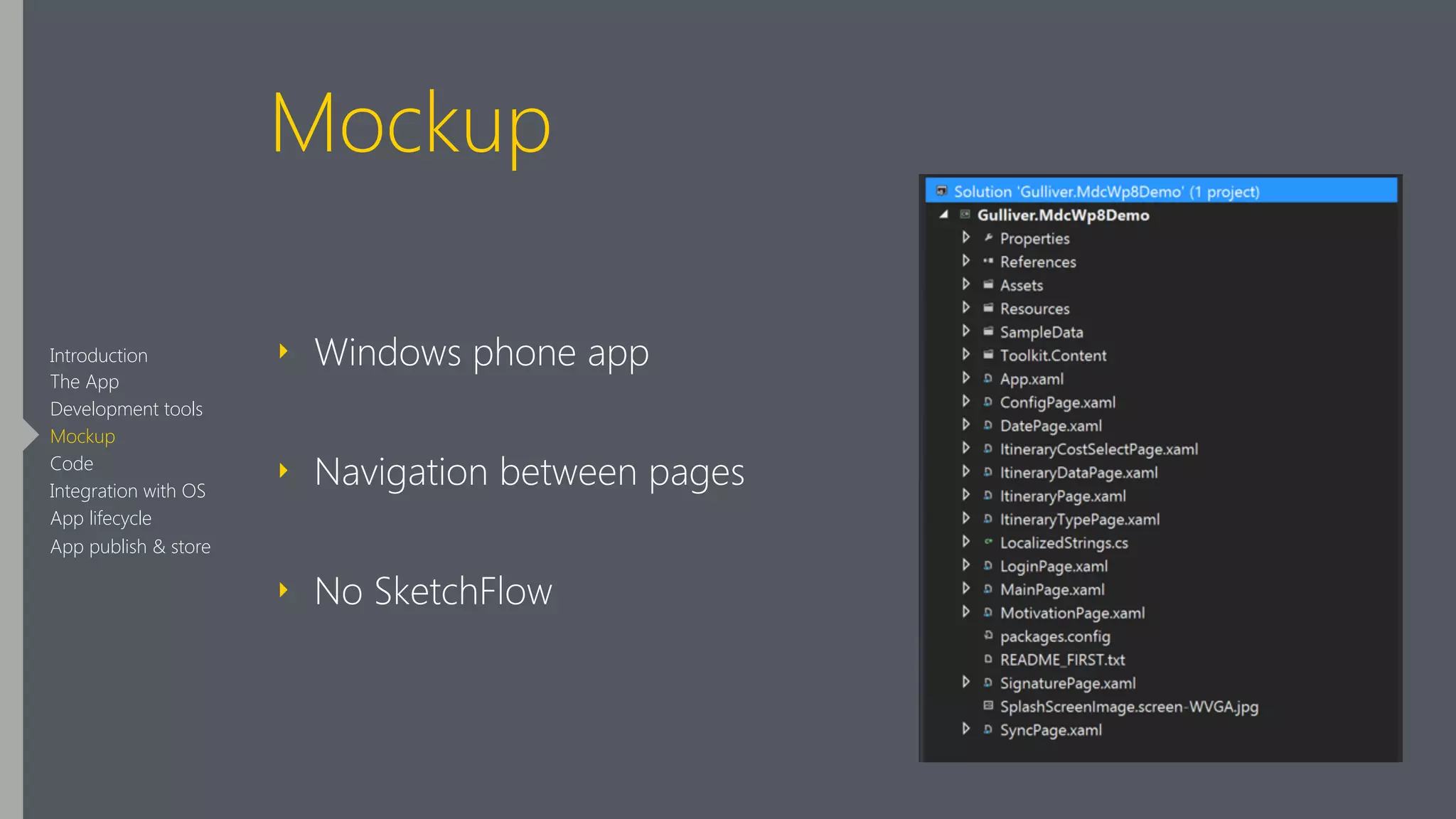Click the wrench icon beside Properties
The image size is (1456, 819).
point(988,237)
